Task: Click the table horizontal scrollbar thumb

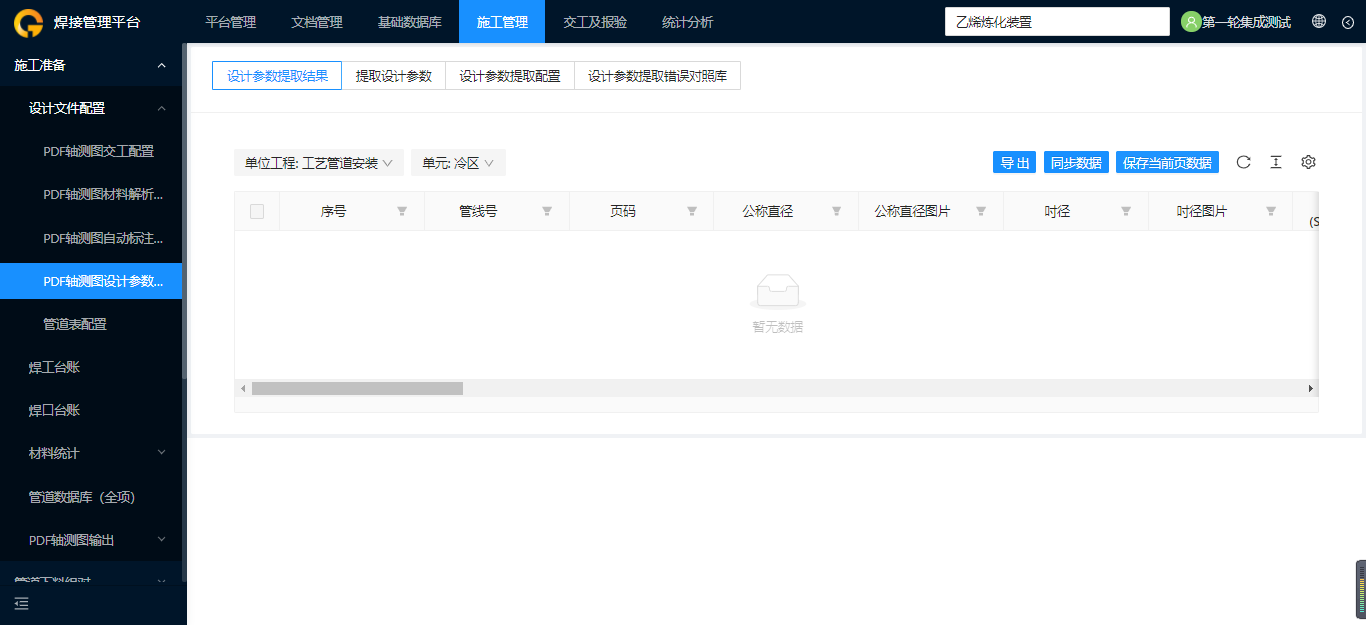Action: click(357, 388)
